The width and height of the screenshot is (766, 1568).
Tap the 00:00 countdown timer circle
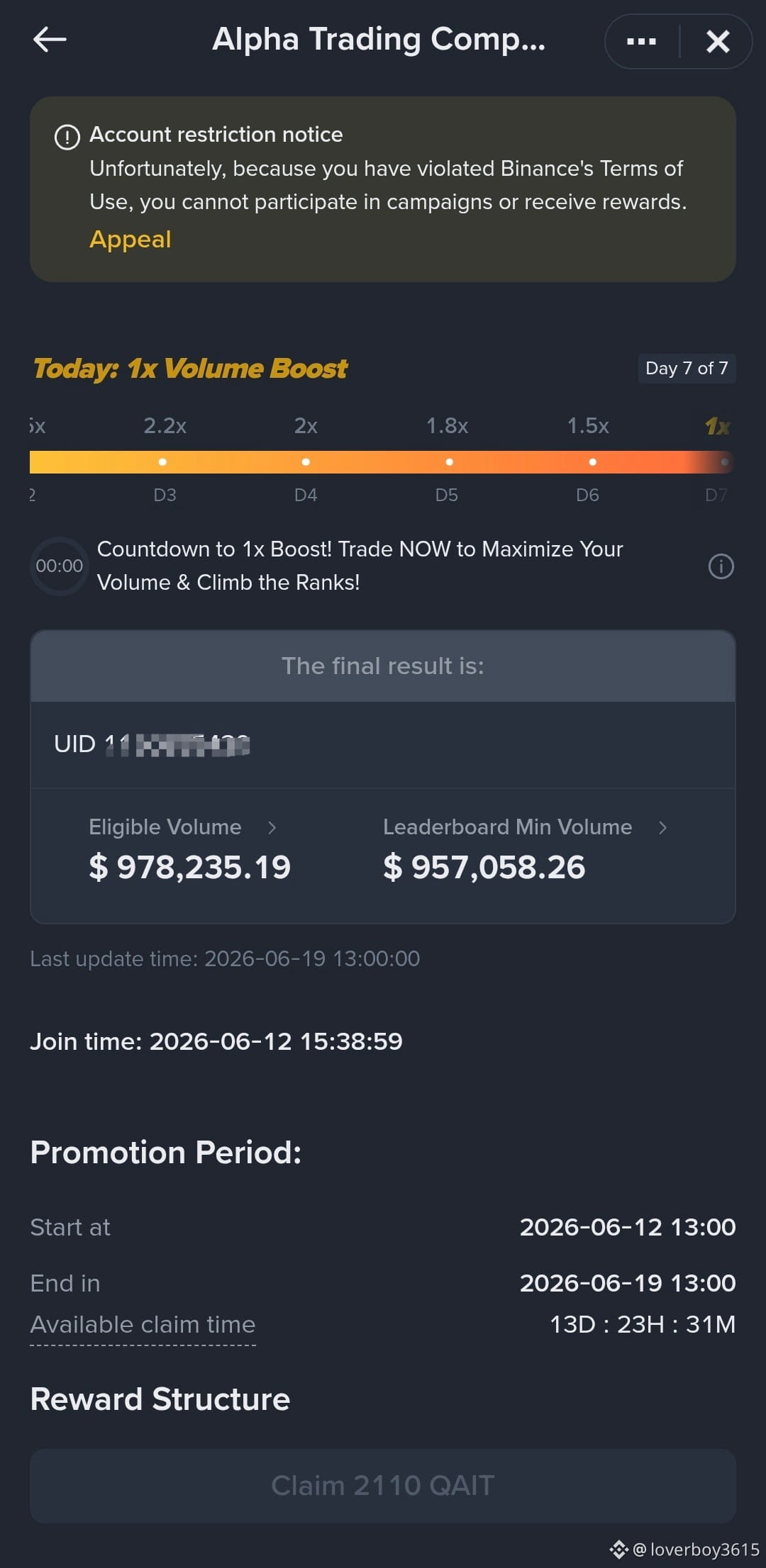60,566
